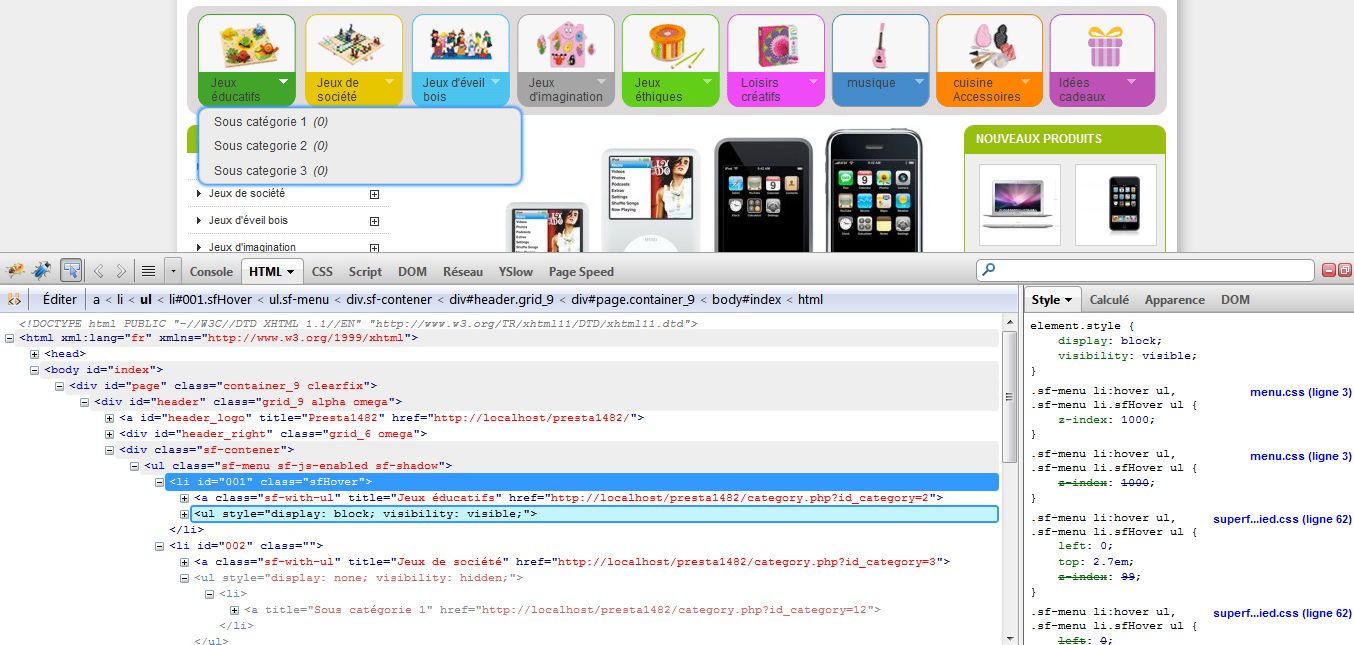1354x645 pixels.
Task: Open the Page Speed tab
Action: coord(581,271)
